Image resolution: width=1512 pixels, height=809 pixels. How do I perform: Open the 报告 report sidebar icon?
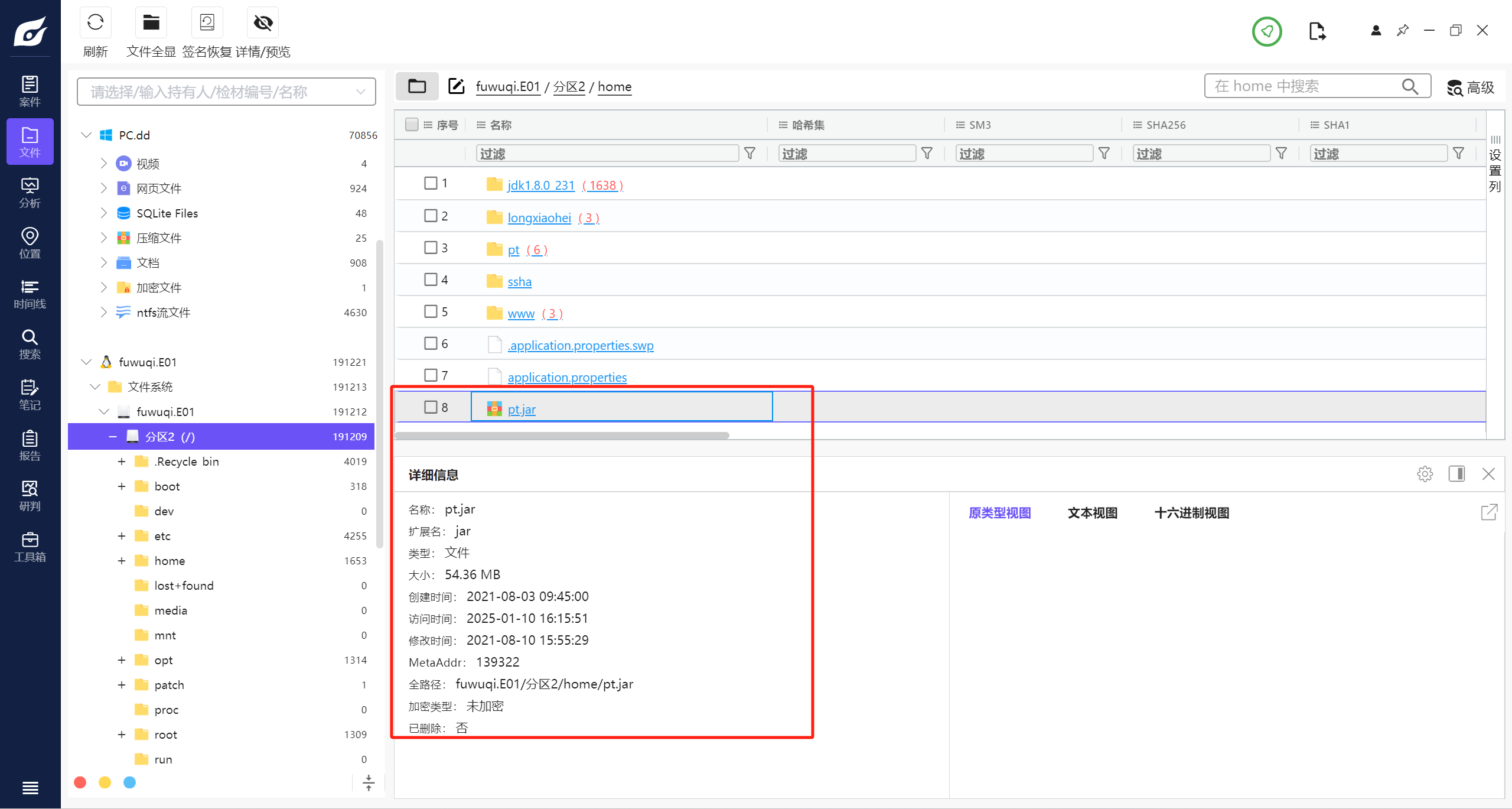pyautogui.click(x=30, y=446)
